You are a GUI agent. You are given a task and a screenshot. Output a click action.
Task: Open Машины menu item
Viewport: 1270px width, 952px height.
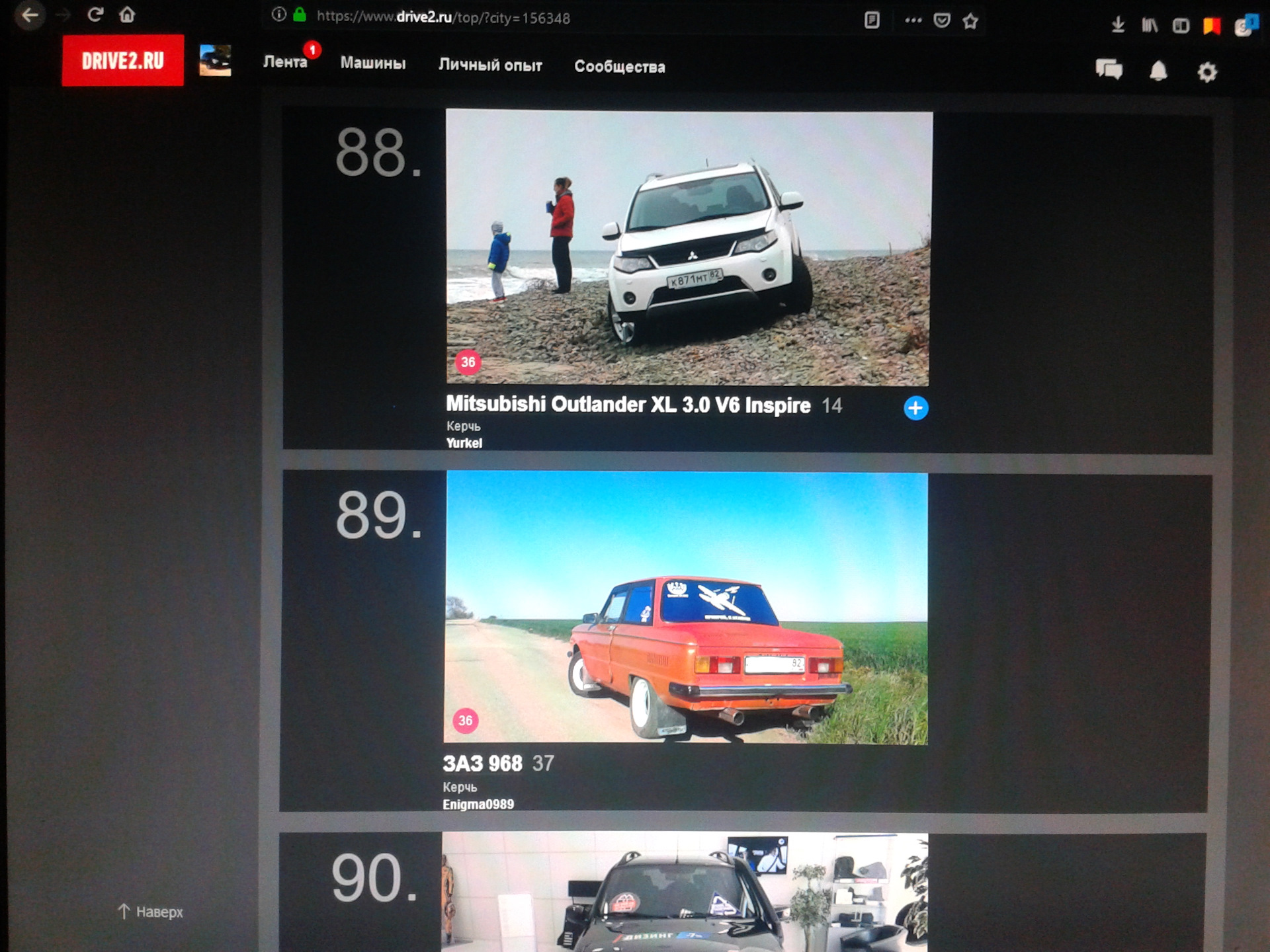point(373,63)
